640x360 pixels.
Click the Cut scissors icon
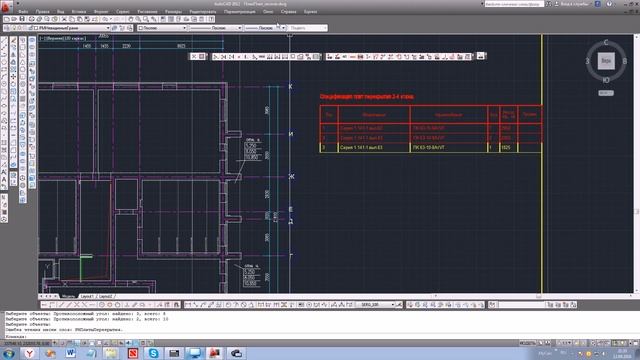[x=64, y=19]
